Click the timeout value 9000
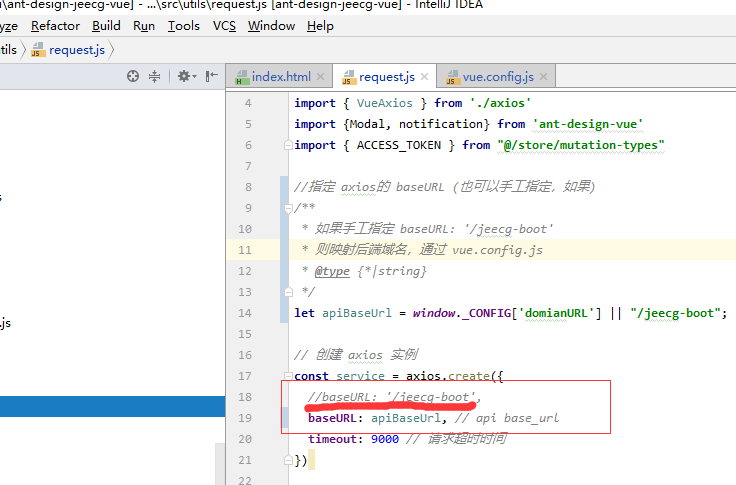This screenshot has height=485, width=736. pyautogui.click(x=385, y=439)
